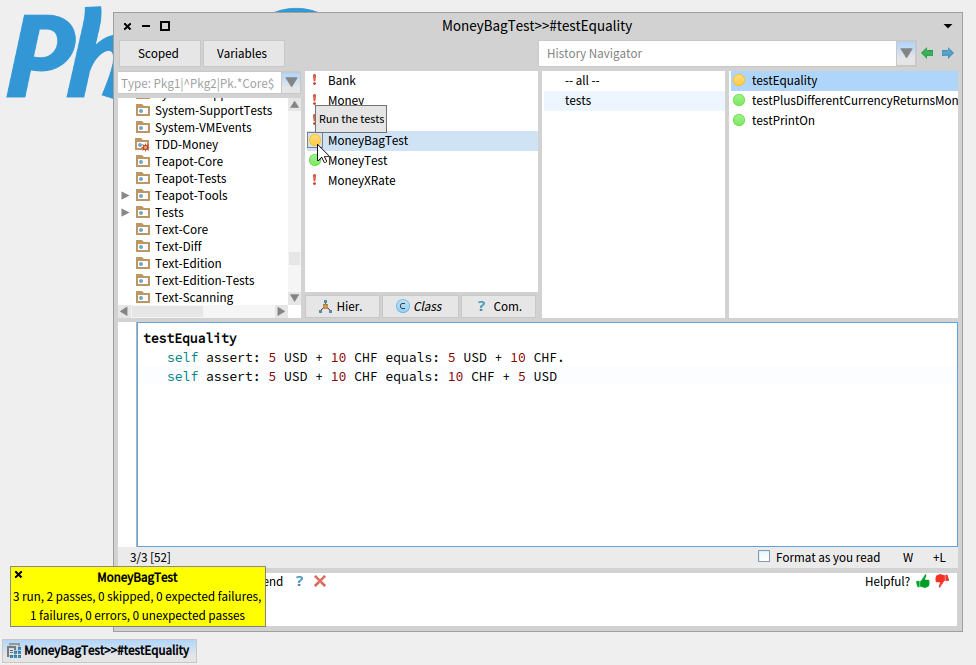Expand the Teapot-Tools package
Viewport: 976px width, 665px height.
tap(125, 196)
